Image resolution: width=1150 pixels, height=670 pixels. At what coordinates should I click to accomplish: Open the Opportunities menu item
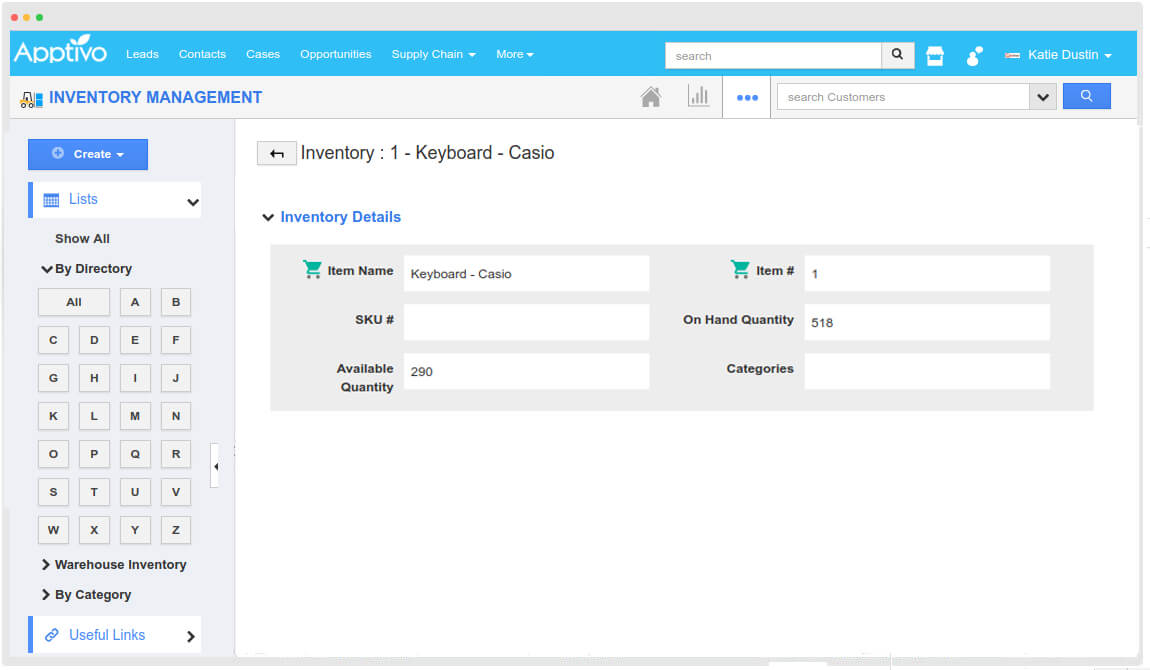click(x=335, y=54)
